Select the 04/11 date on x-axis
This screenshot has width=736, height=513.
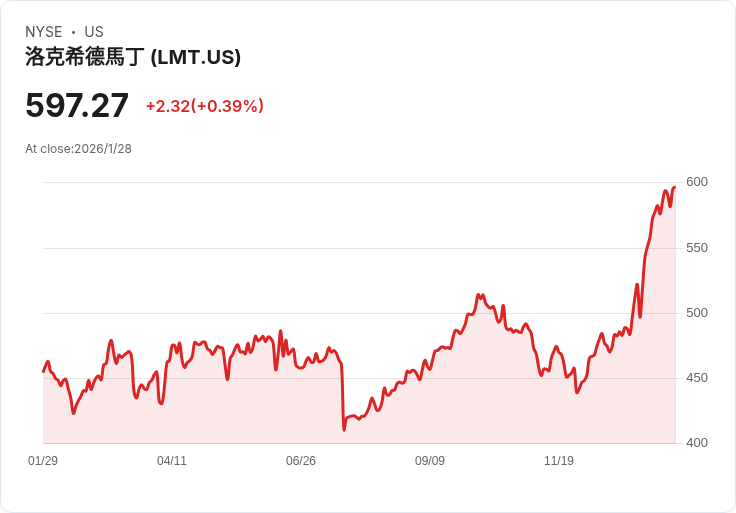click(172, 460)
